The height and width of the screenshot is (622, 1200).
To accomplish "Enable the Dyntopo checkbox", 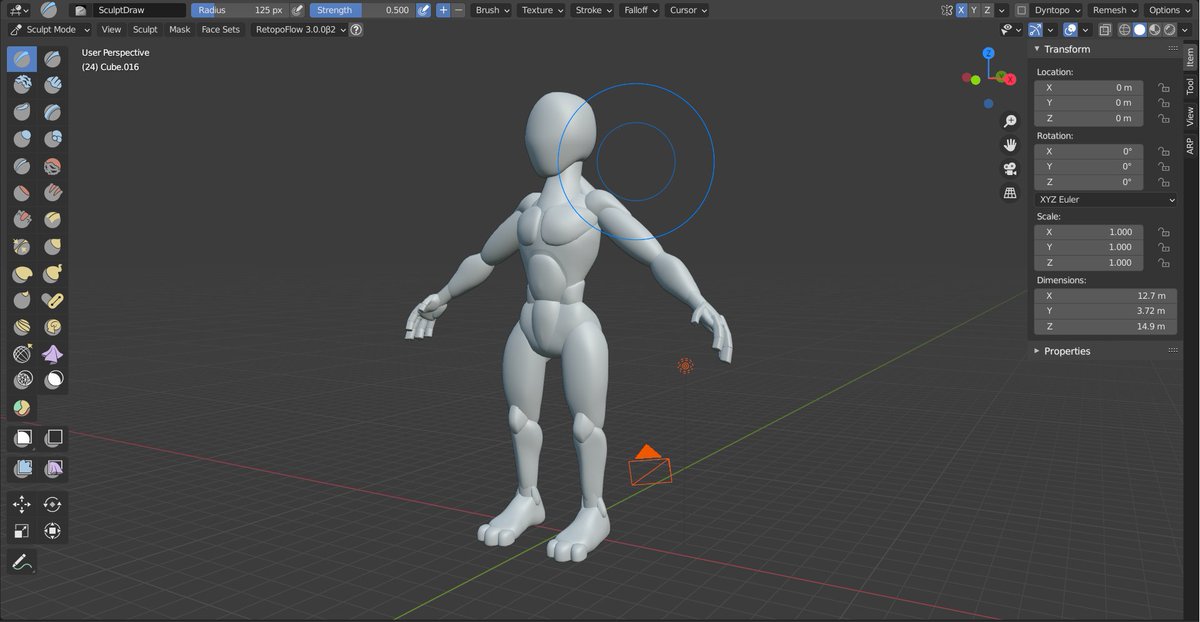I will [x=1021, y=10].
